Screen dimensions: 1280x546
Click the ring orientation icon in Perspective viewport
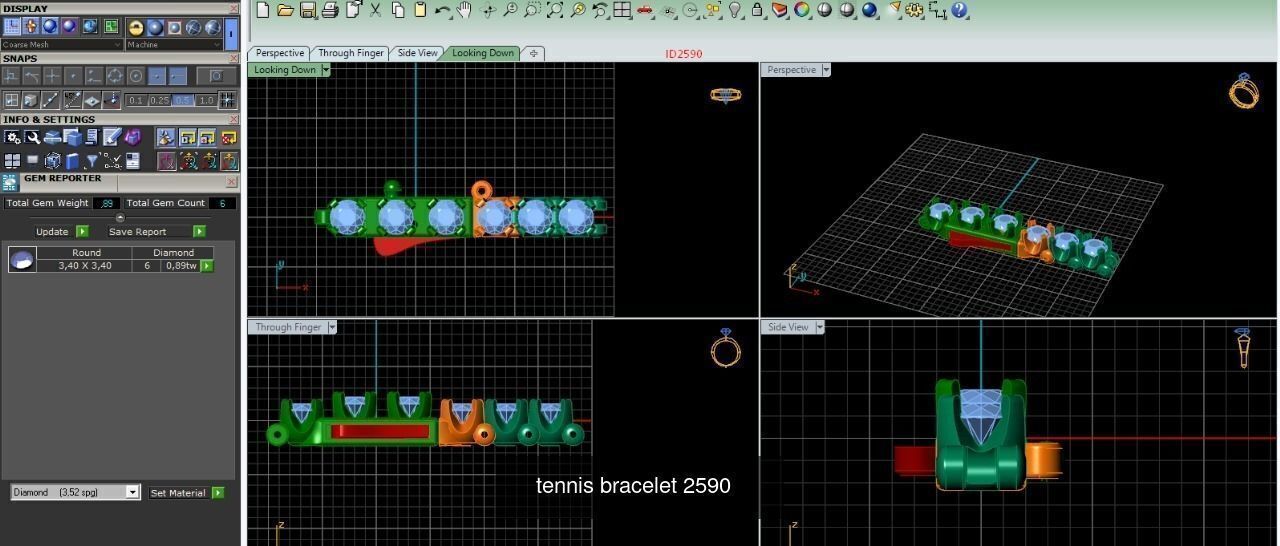tap(1244, 91)
